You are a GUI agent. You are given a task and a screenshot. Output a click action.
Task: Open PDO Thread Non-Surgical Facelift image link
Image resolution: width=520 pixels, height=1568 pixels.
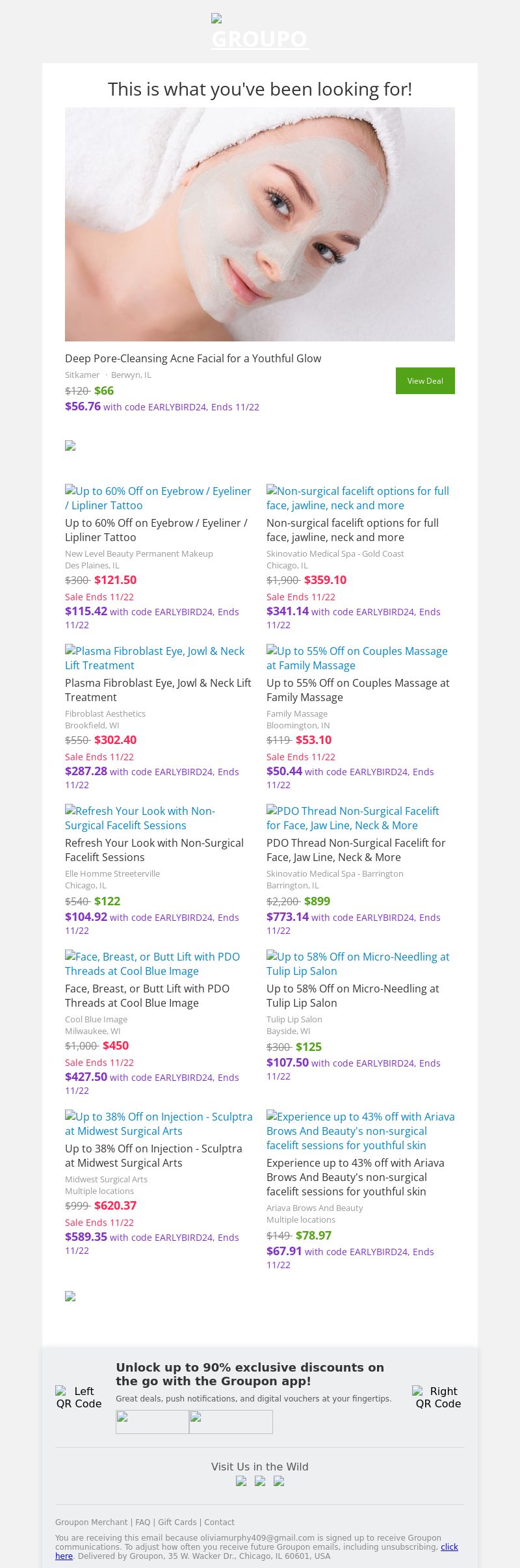(x=353, y=818)
